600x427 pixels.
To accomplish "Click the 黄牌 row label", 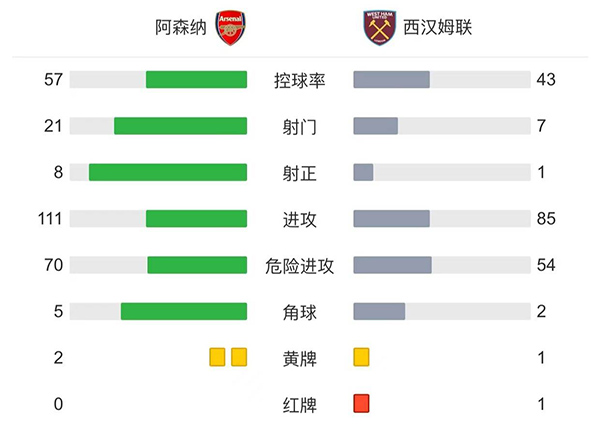I will (300, 358).
